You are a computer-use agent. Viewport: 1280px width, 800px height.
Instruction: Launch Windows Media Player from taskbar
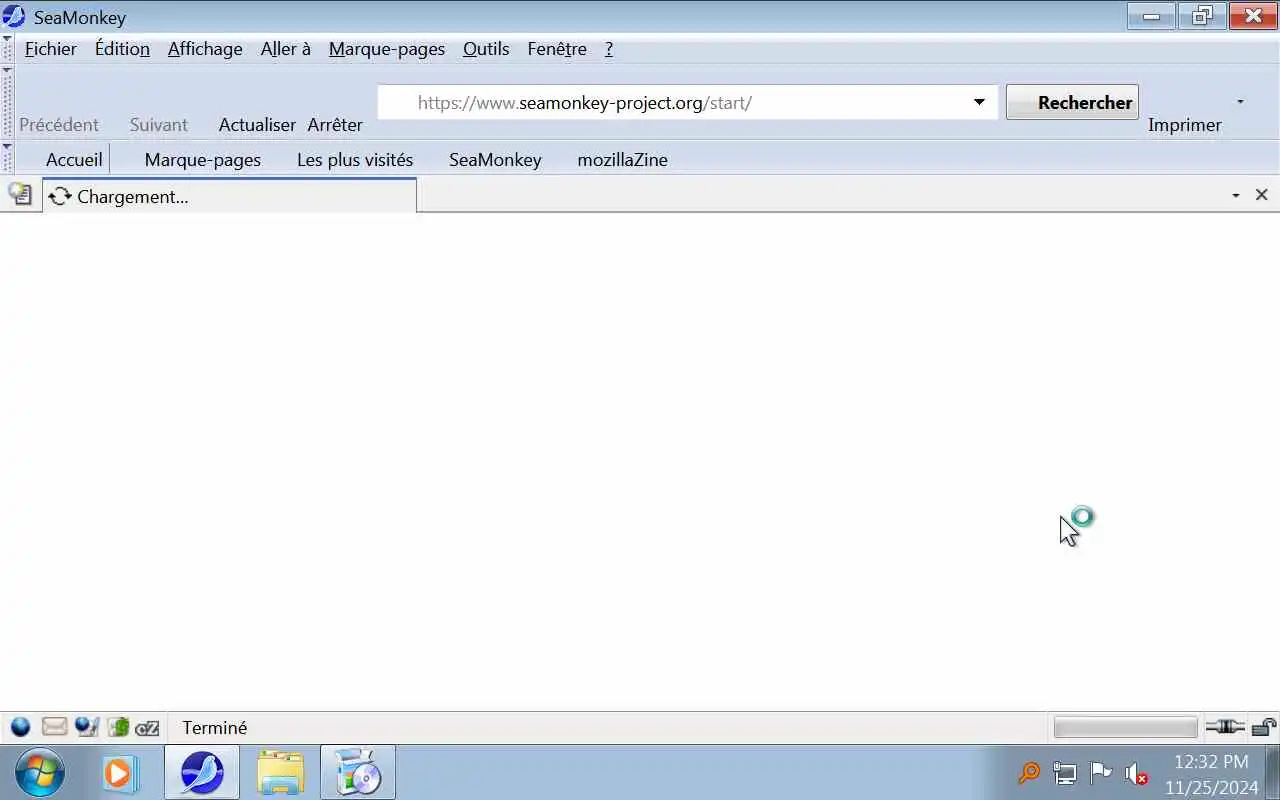point(119,773)
